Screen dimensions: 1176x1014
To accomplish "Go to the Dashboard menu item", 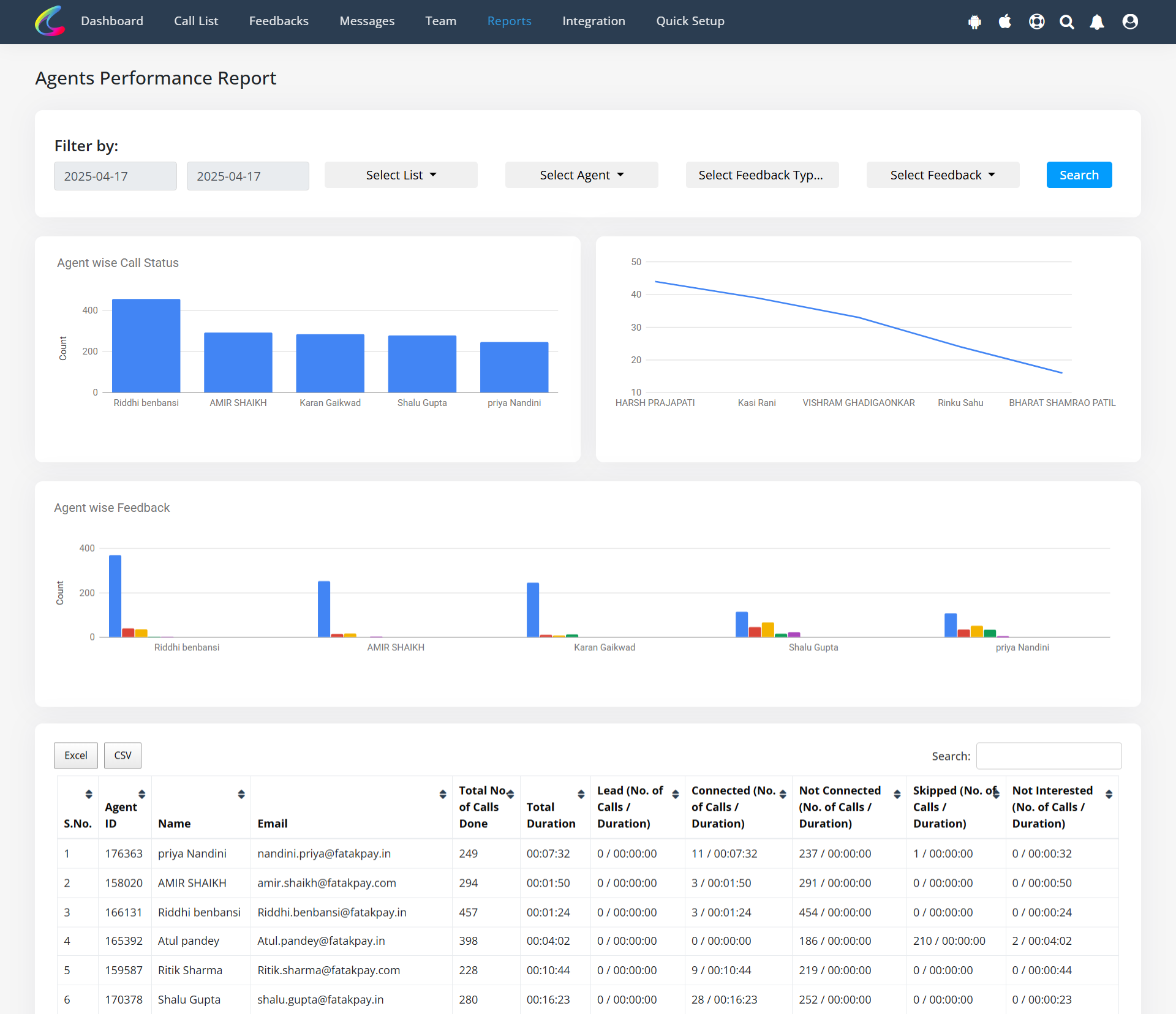I will pos(112,21).
